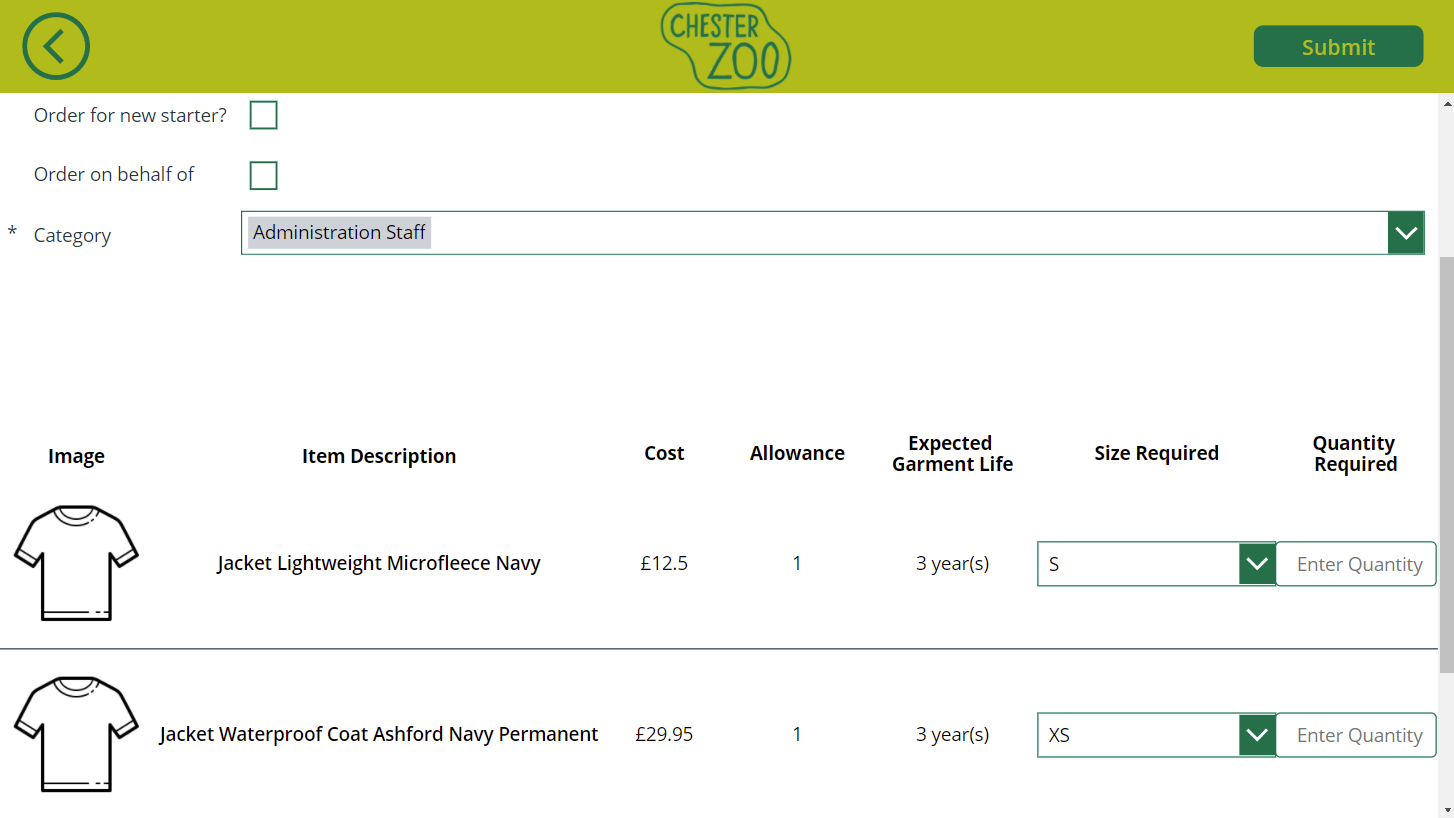Tick the Order for new starter checkbox
This screenshot has width=1454, height=818.
coord(263,116)
